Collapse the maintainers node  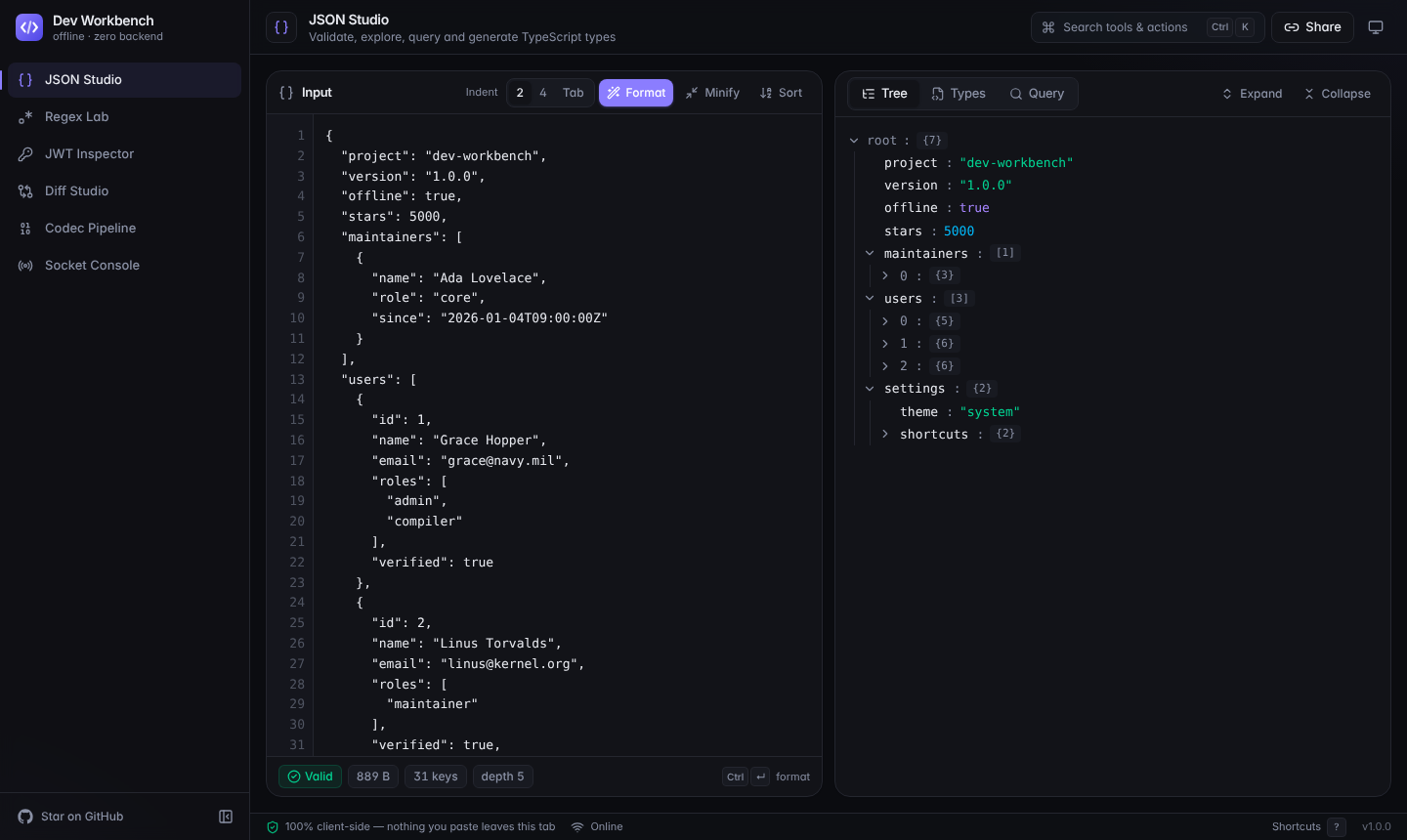[x=870, y=253]
